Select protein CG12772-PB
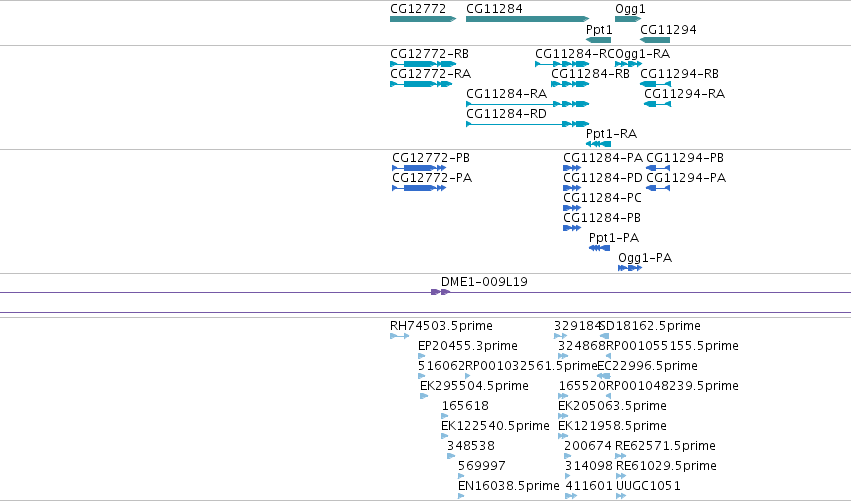Image resolution: width=851 pixels, height=501 pixels. pyautogui.click(x=419, y=168)
